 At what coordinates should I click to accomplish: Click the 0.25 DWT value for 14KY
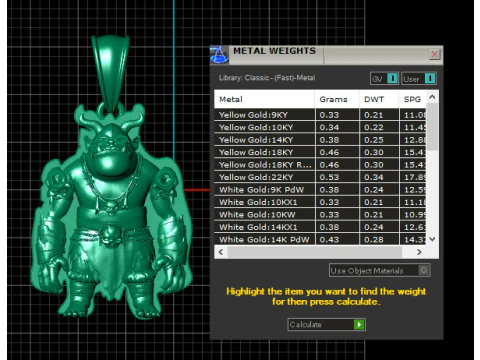(x=374, y=140)
